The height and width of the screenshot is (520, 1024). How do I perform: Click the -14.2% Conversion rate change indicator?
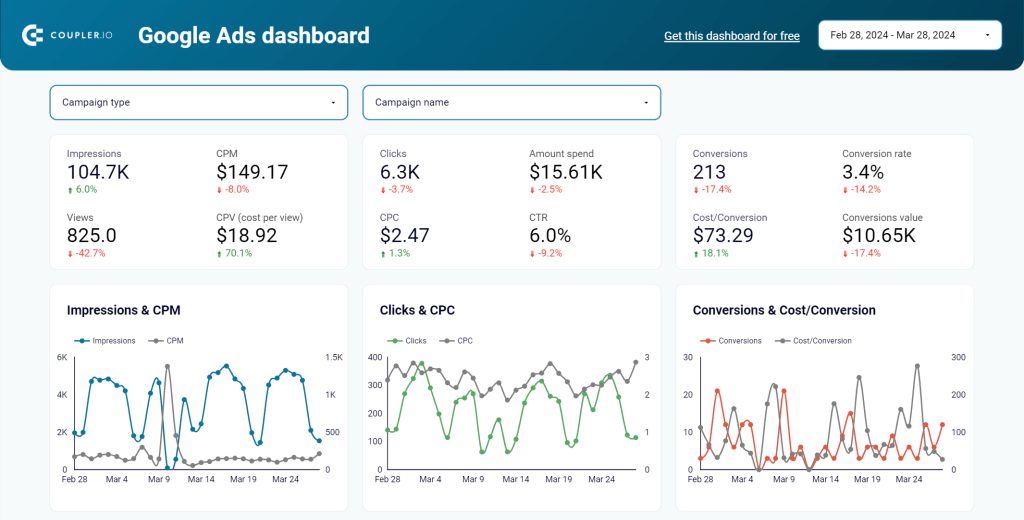[x=861, y=189]
